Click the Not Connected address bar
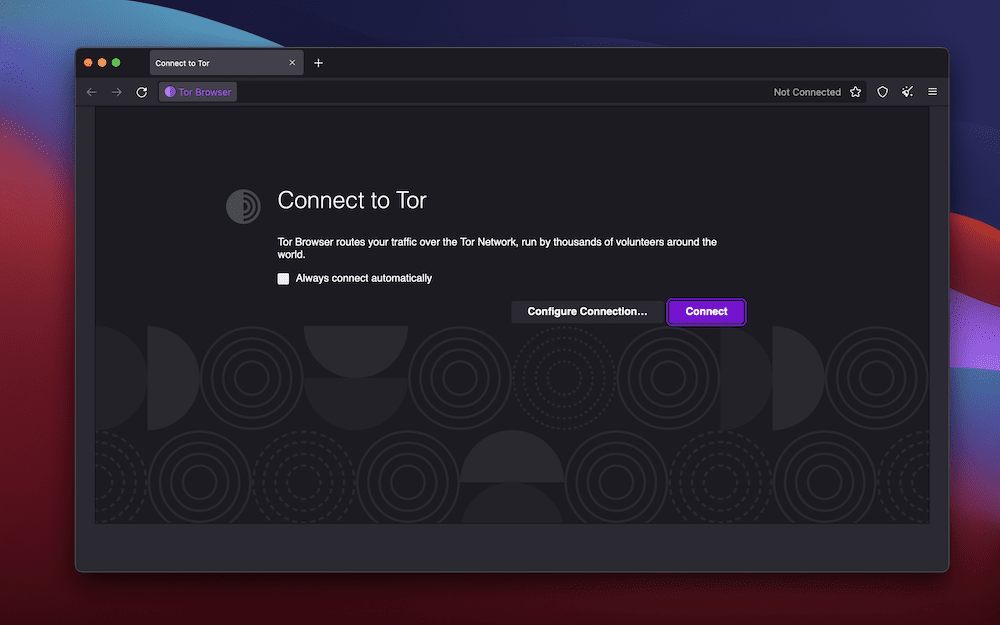The width and height of the screenshot is (1000, 625). 806,91
